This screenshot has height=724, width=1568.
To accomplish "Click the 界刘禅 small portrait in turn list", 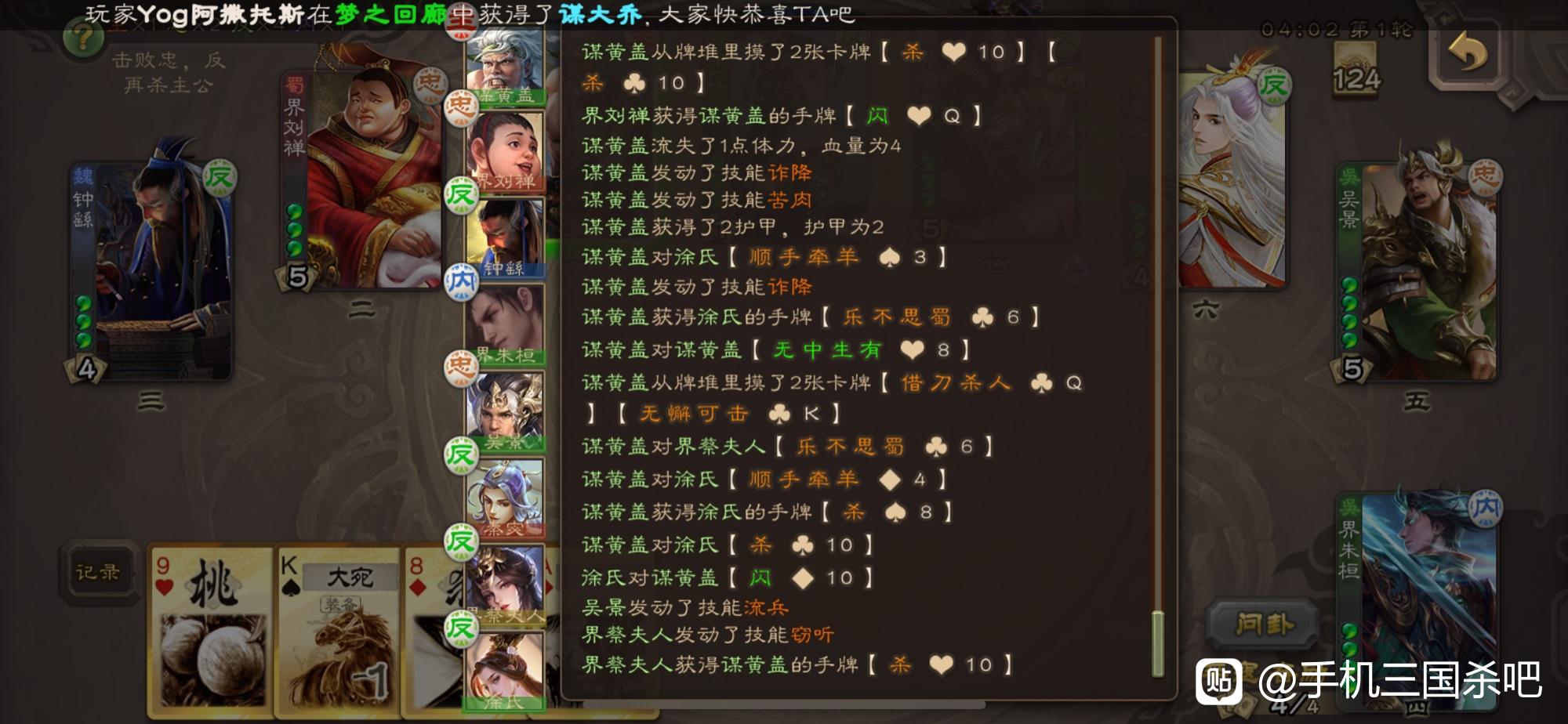I will (x=506, y=150).
